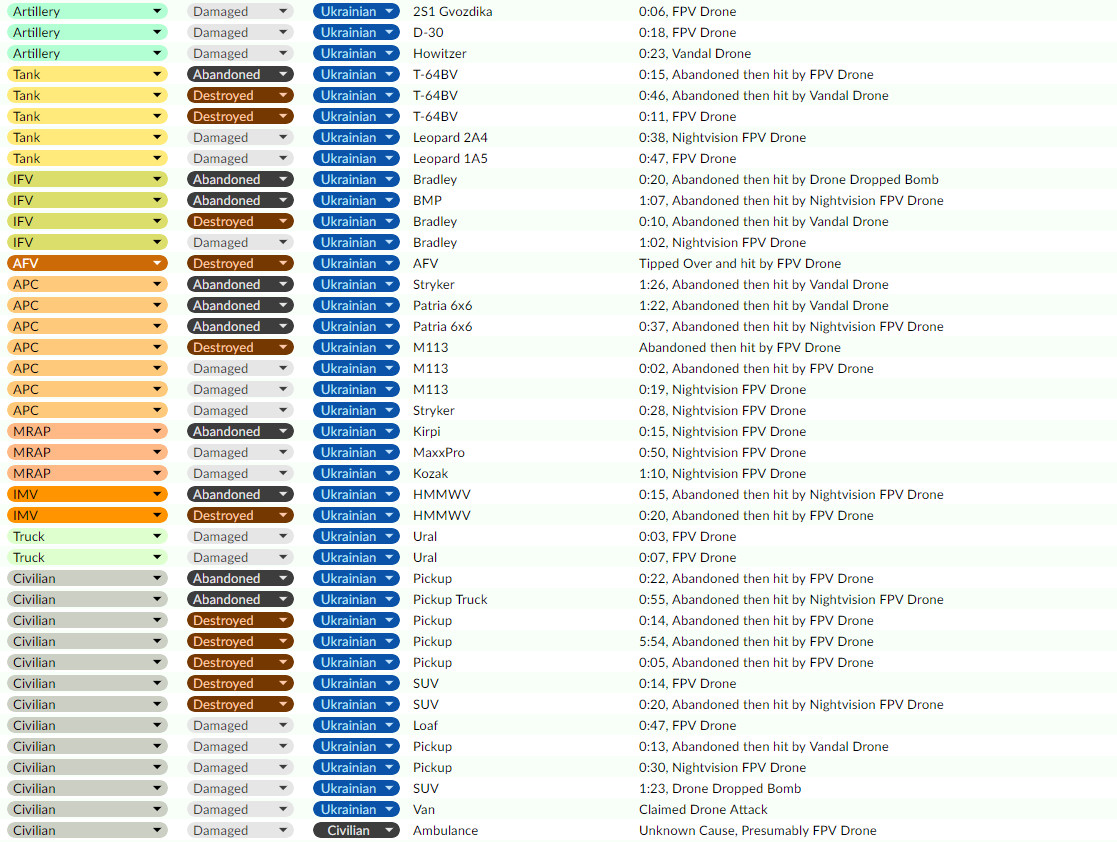Select 'Unknown Cause, Presumably FPV Drone' note
Screen dimensions: 1117x842
(x=757, y=831)
